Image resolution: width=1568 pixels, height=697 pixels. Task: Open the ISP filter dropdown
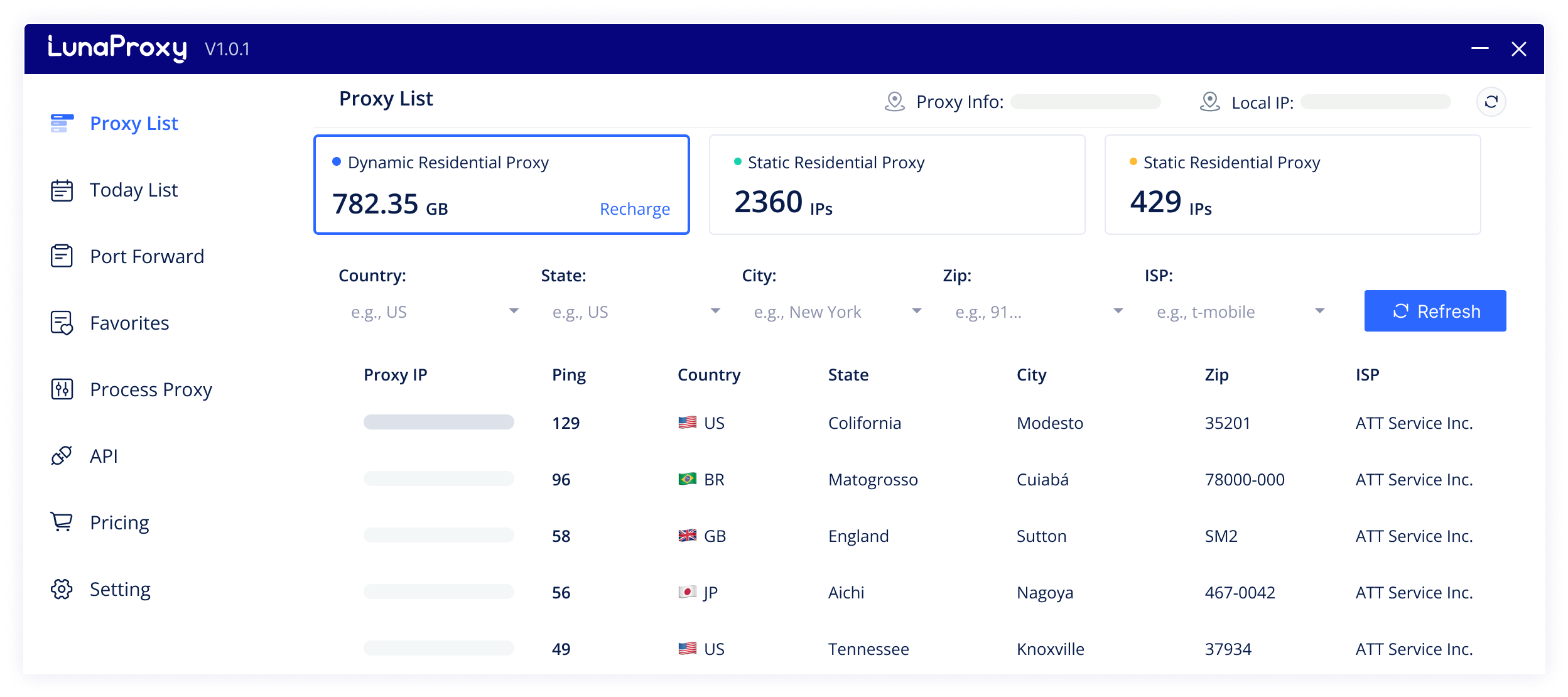pos(1319,311)
